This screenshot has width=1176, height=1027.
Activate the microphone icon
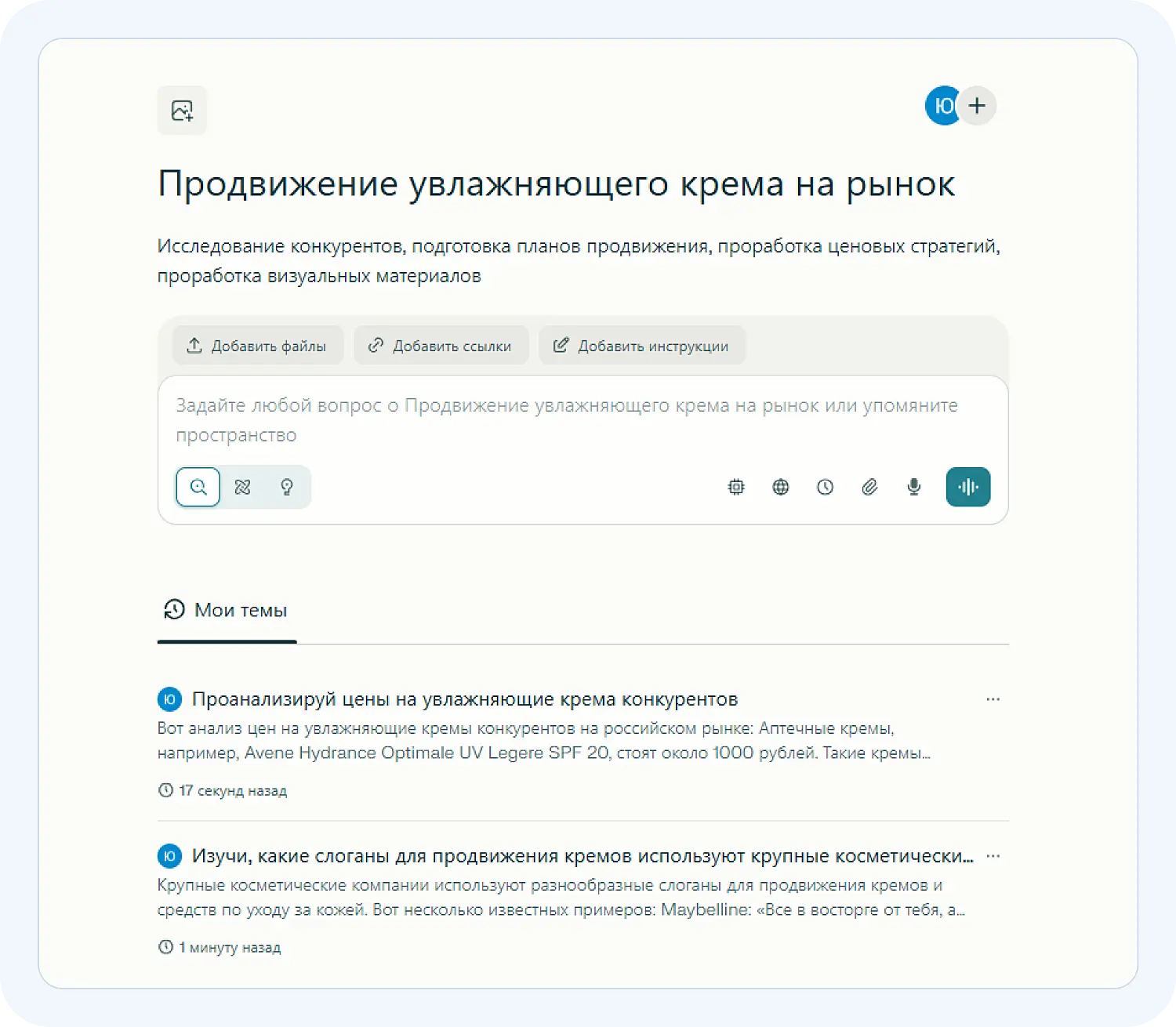coord(913,487)
